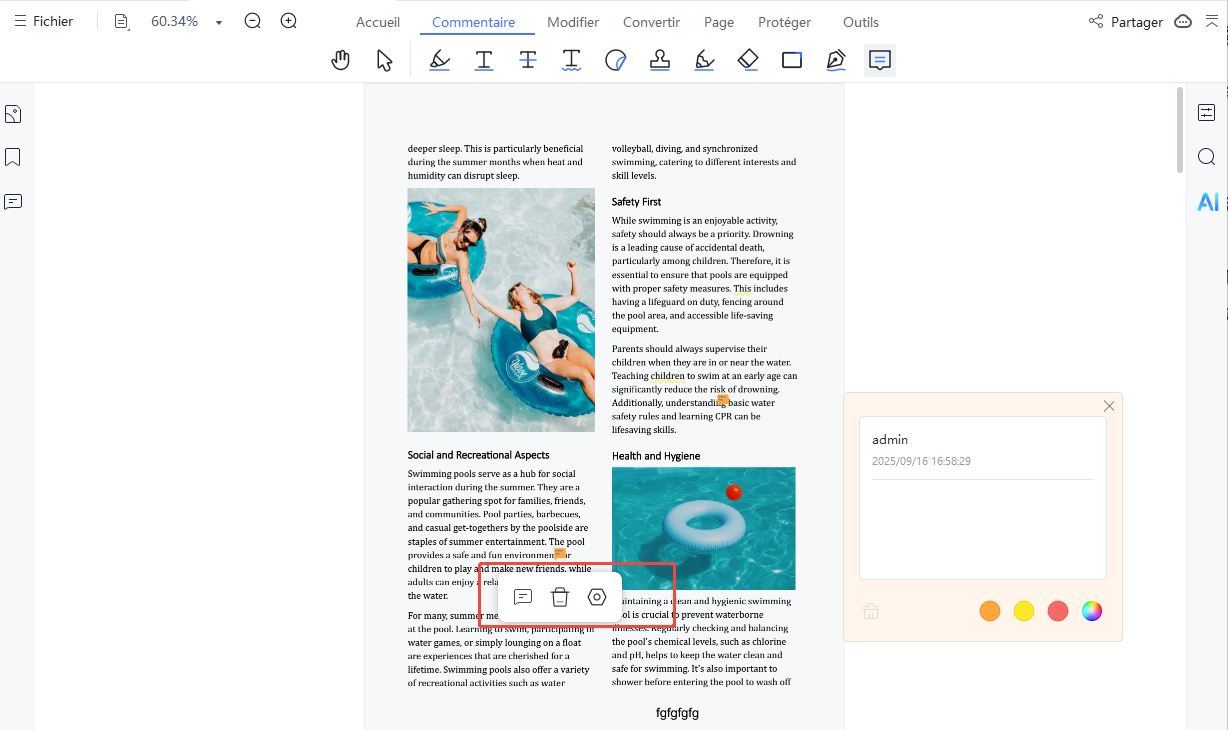
Task: Close the note comment panel
Action: 1109,406
